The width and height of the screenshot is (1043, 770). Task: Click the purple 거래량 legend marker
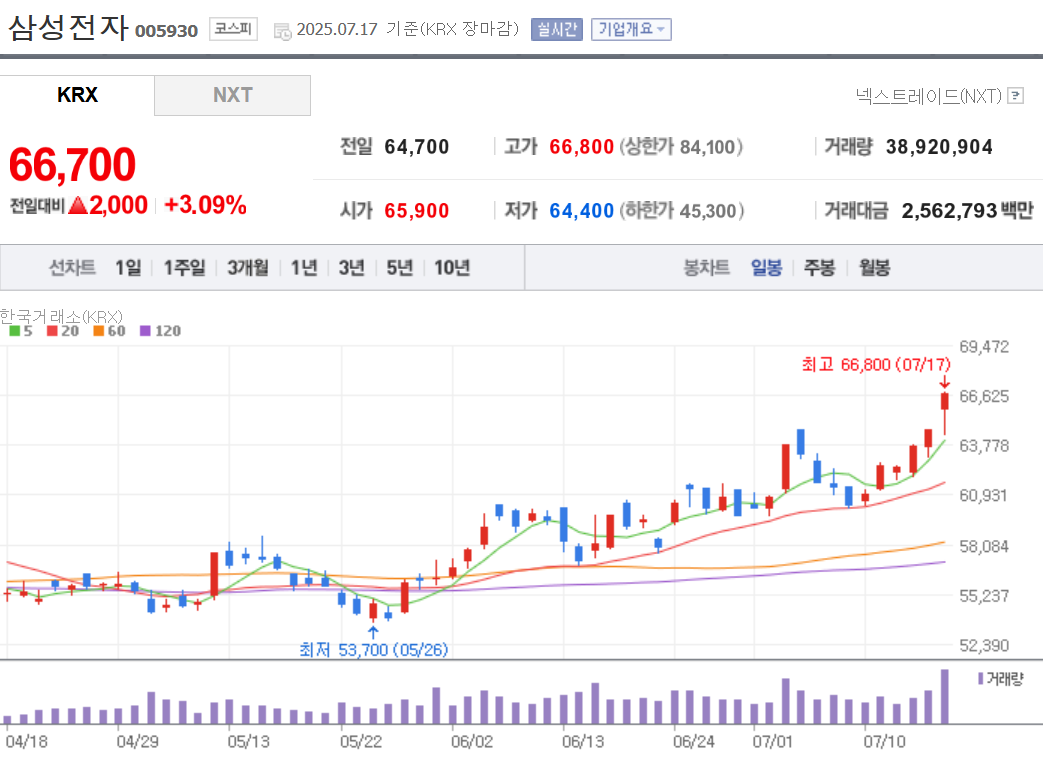pyautogui.click(x=980, y=678)
